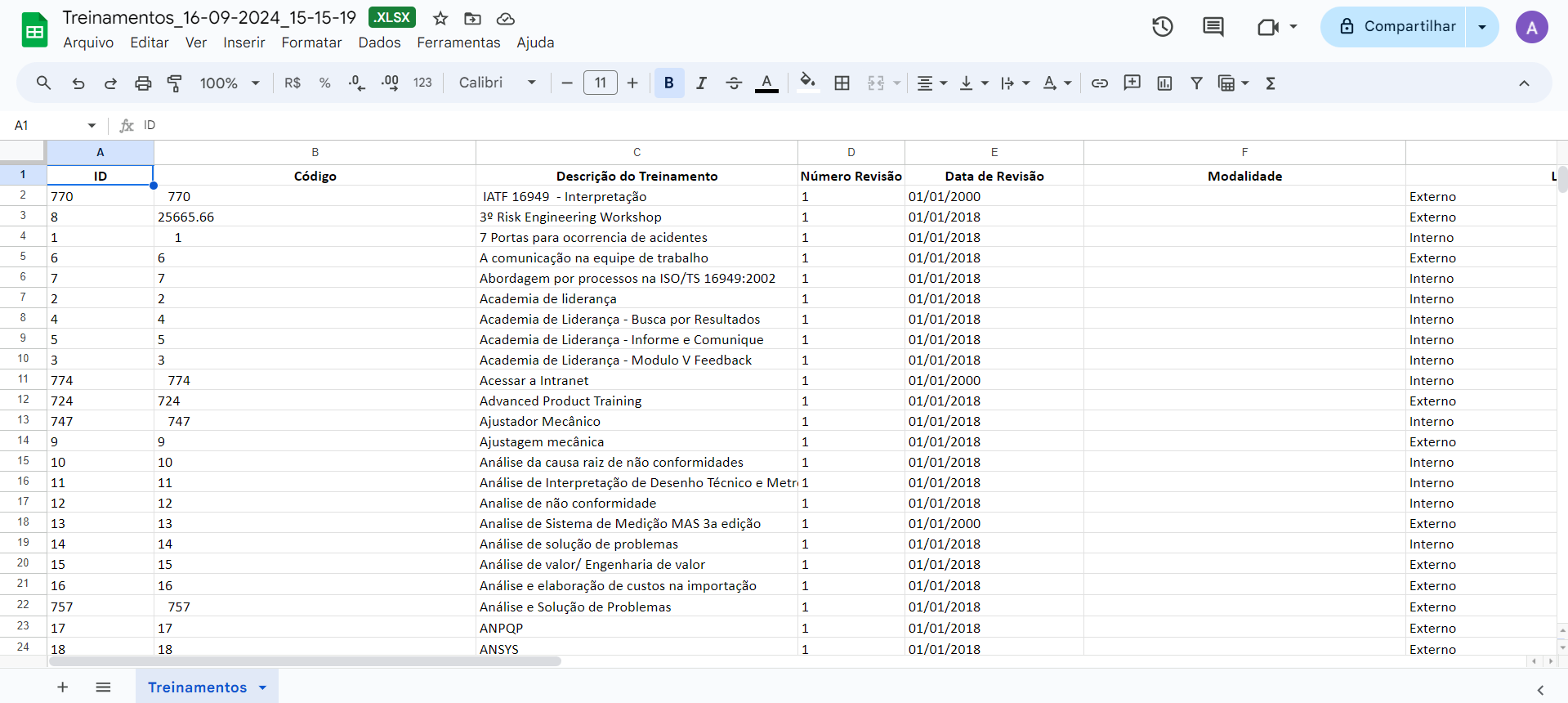1568x703 pixels.
Task: Open the Ver menu
Action: pos(196,43)
